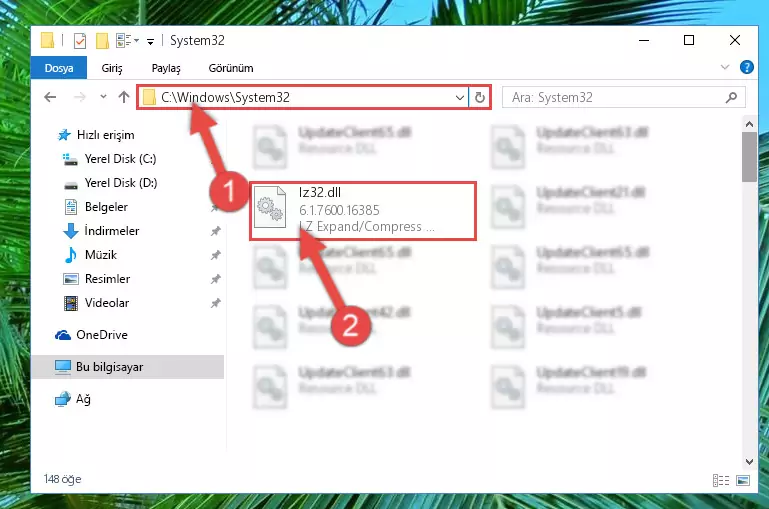The width and height of the screenshot is (769, 509).
Task: Select Hızlı erişim in the sidebar
Action: tap(105, 135)
